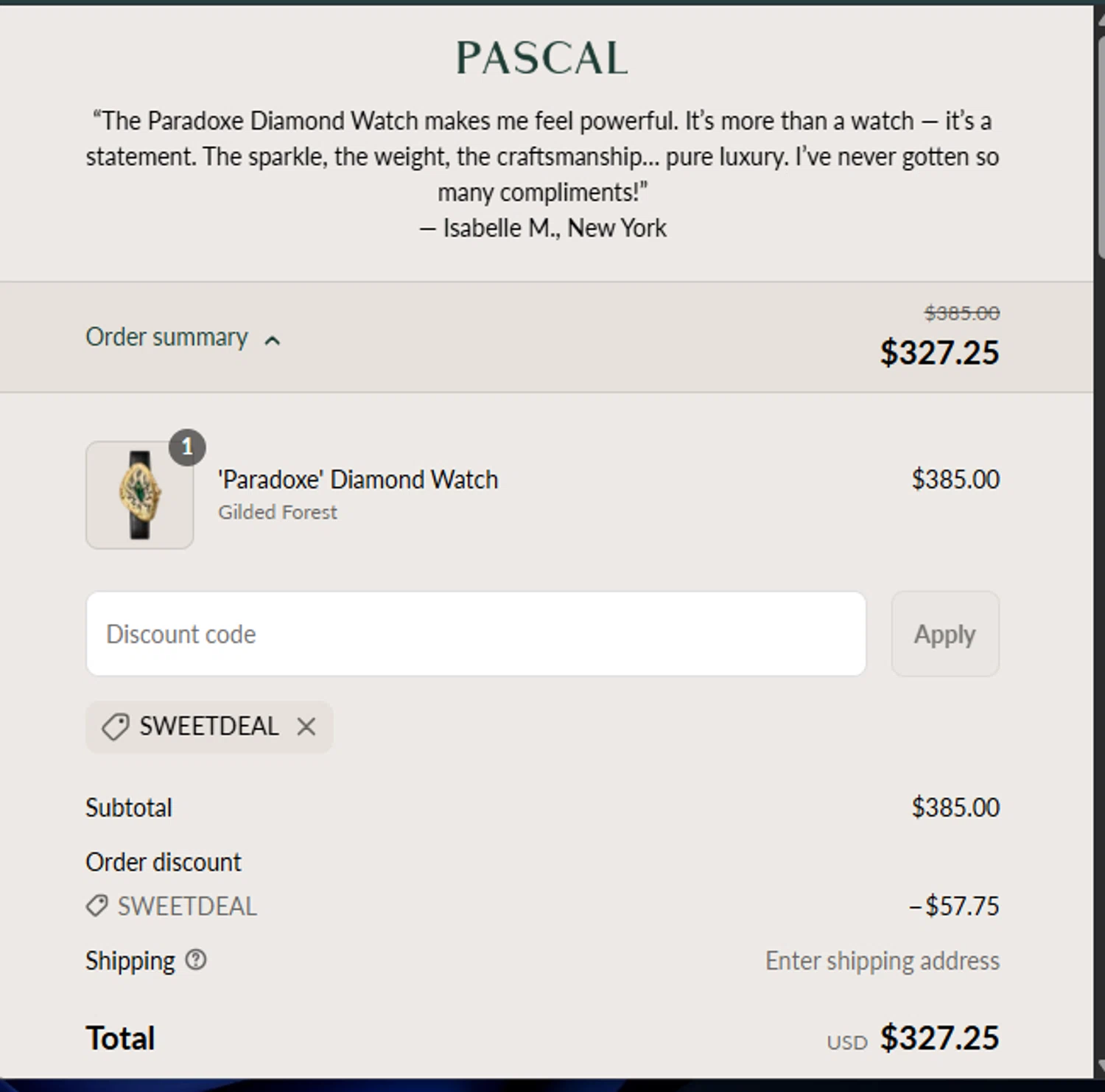
Task: Click the quantity badge on the watch
Action: point(187,447)
